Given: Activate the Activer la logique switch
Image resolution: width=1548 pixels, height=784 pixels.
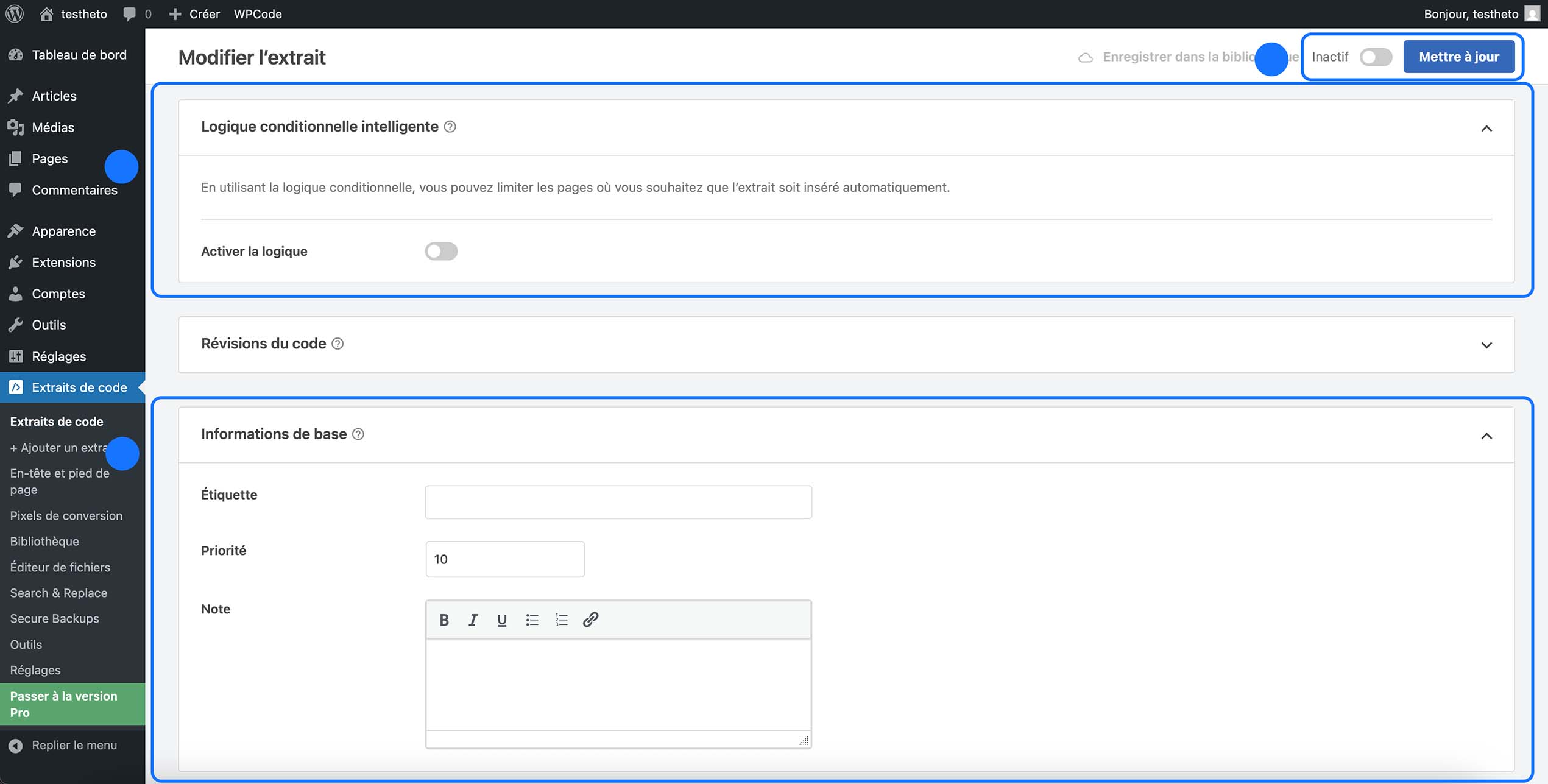Looking at the screenshot, I should tap(441, 251).
